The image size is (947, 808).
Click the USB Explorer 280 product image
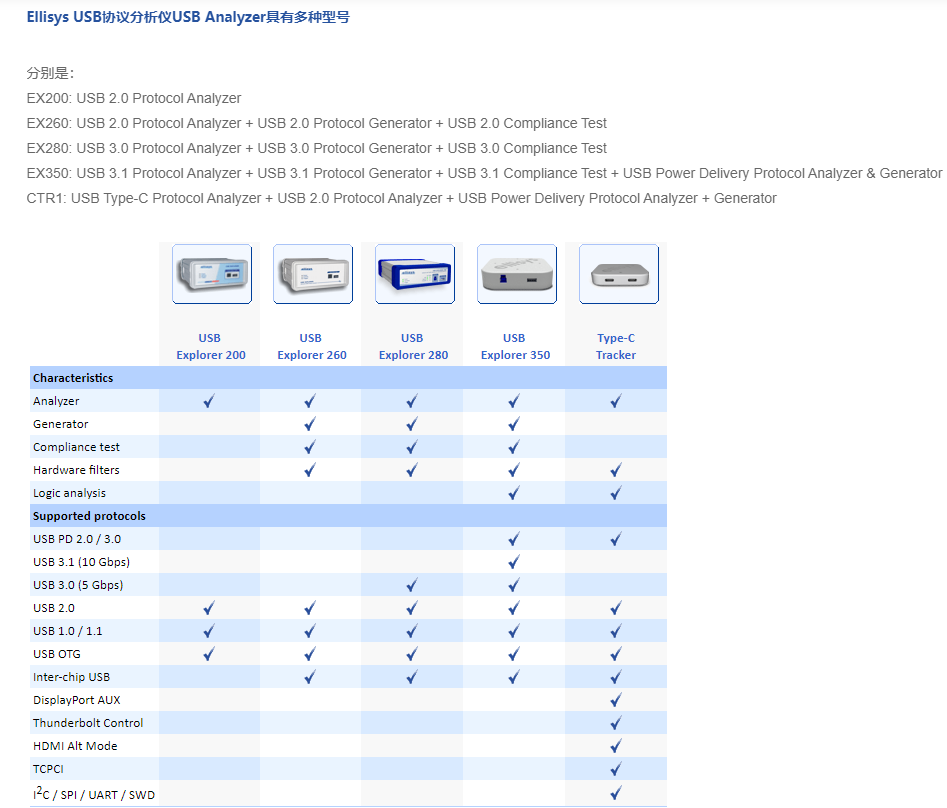(415, 274)
